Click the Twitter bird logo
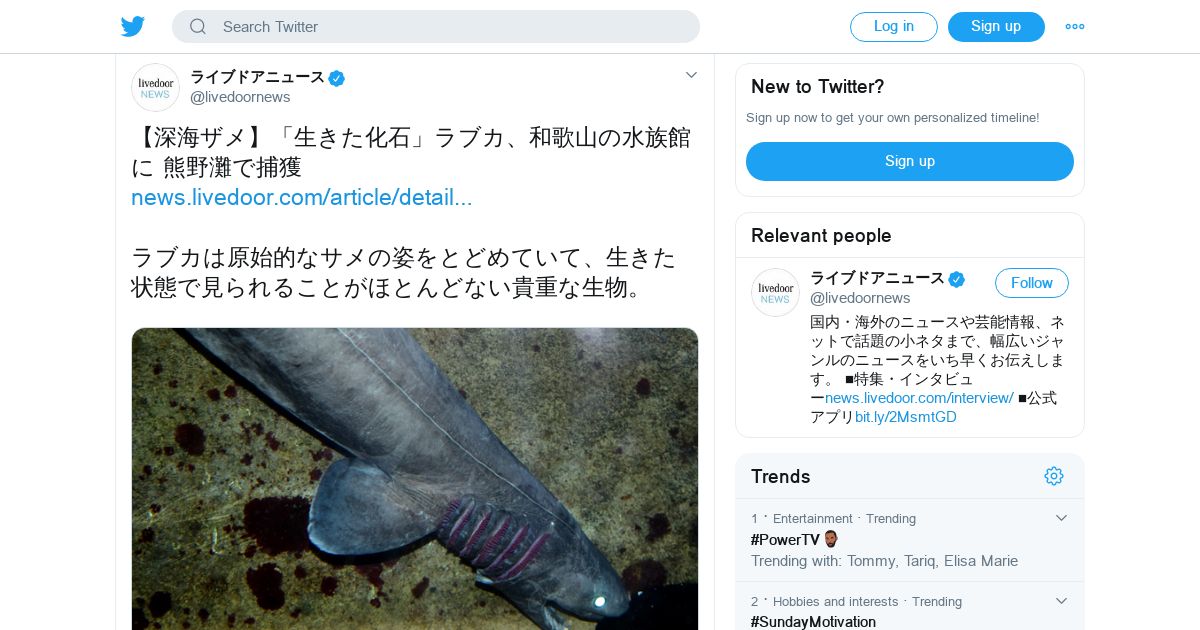 pyautogui.click(x=133, y=27)
